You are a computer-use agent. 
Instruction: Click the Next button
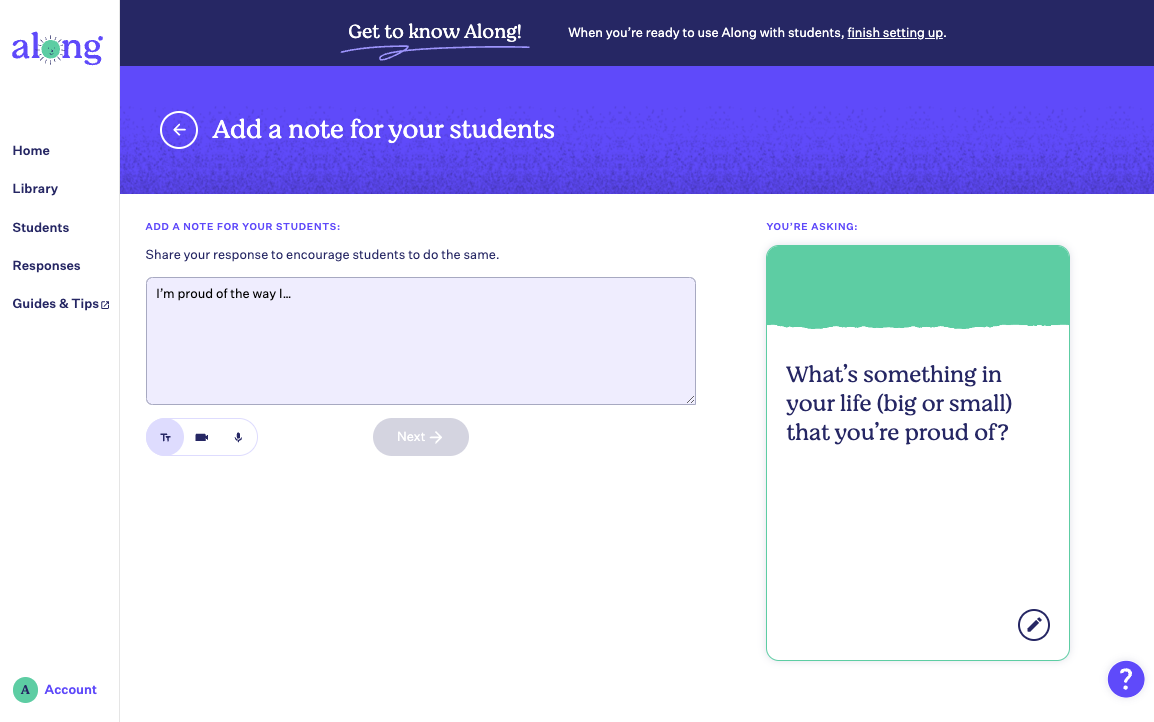click(x=420, y=437)
